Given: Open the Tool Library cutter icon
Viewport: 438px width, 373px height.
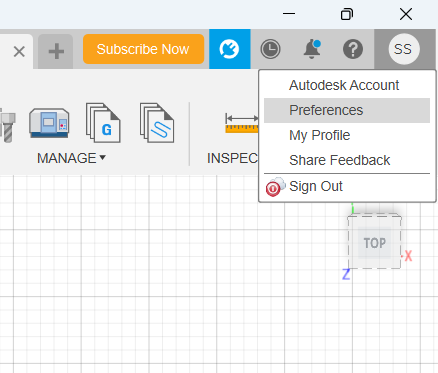Looking at the screenshot, I should click(x=7, y=125).
